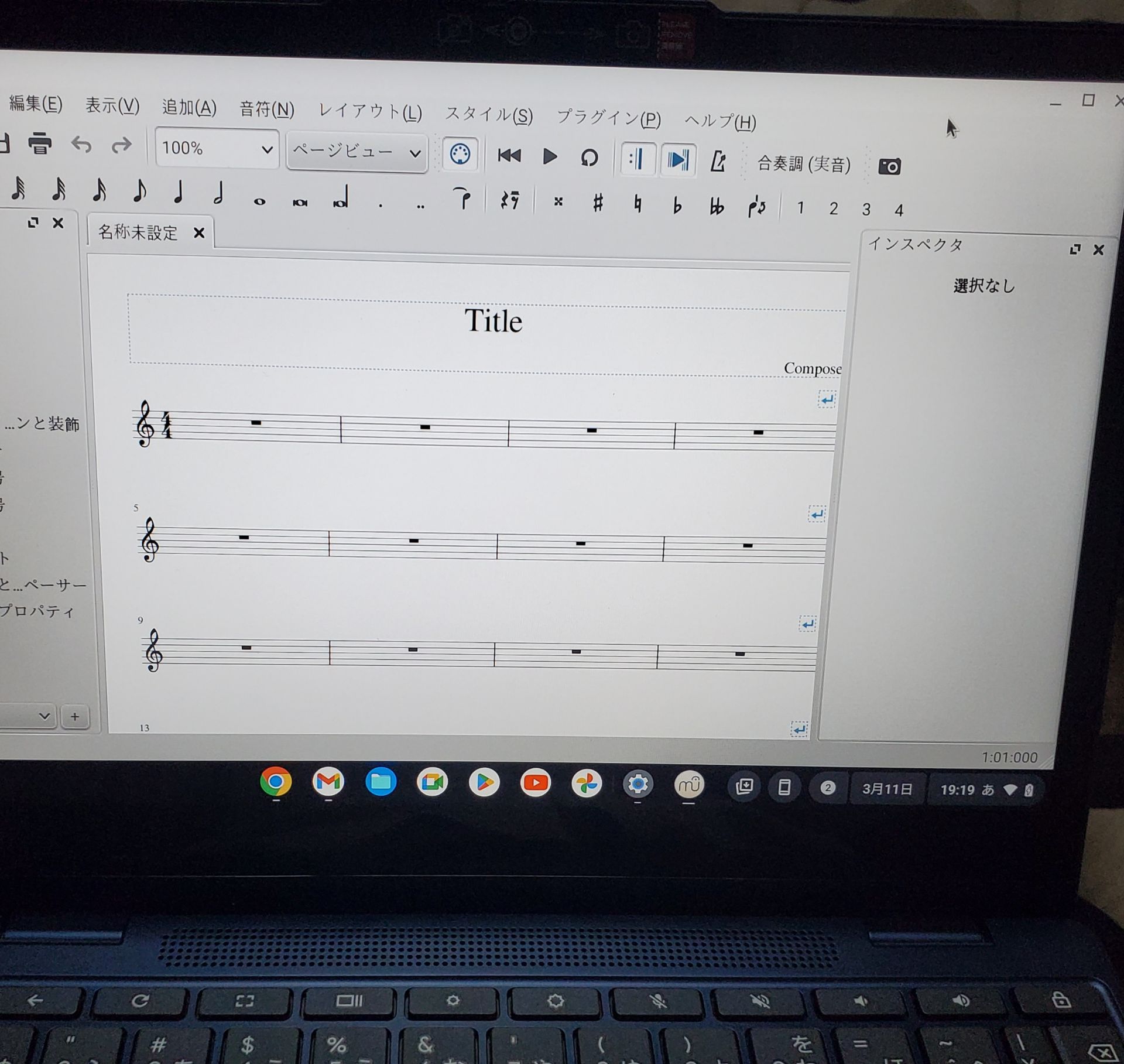Toggle loop playback
This screenshot has width=1124, height=1064.
(x=590, y=158)
